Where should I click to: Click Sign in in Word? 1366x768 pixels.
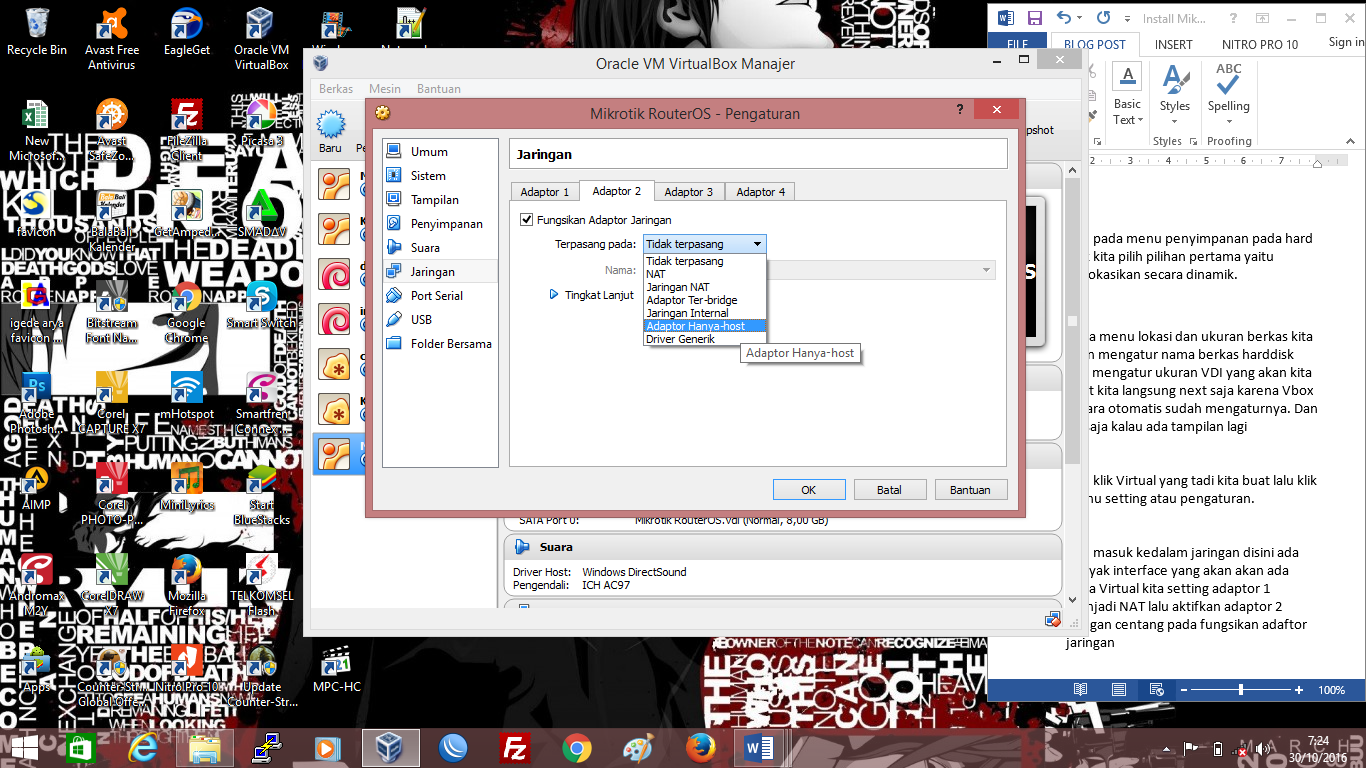click(x=1346, y=43)
